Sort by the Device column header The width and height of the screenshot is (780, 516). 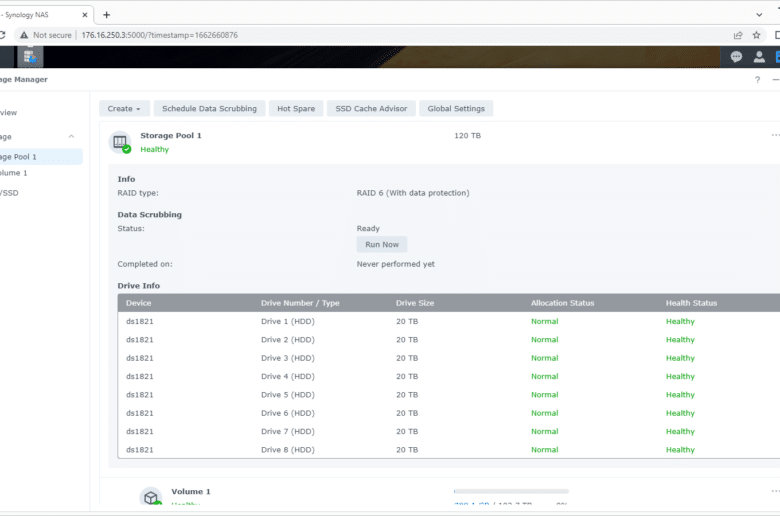click(x=138, y=303)
